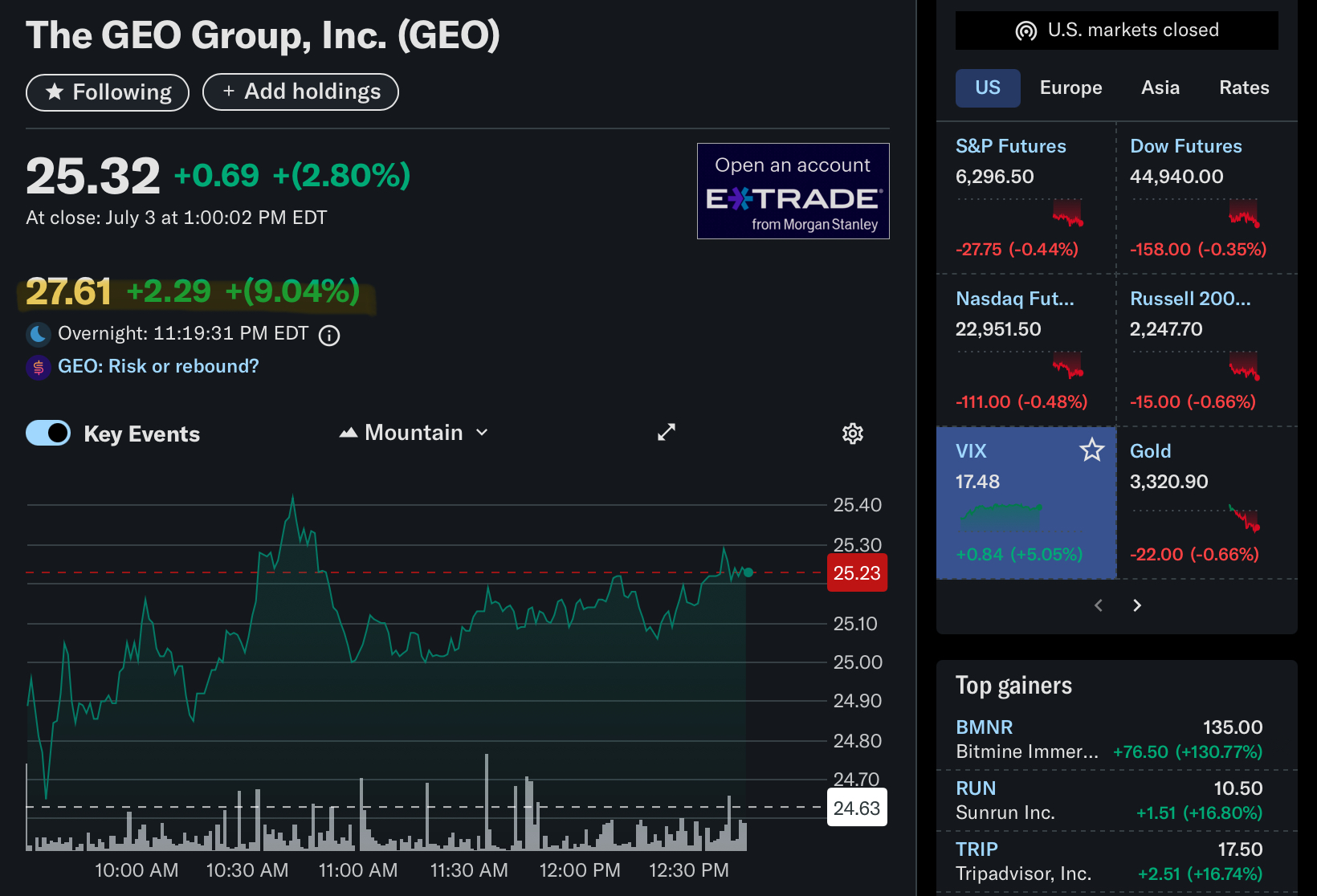Expand chart to full screen
The width and height of the screenshot is (1317, 896).
pos(667,432)
